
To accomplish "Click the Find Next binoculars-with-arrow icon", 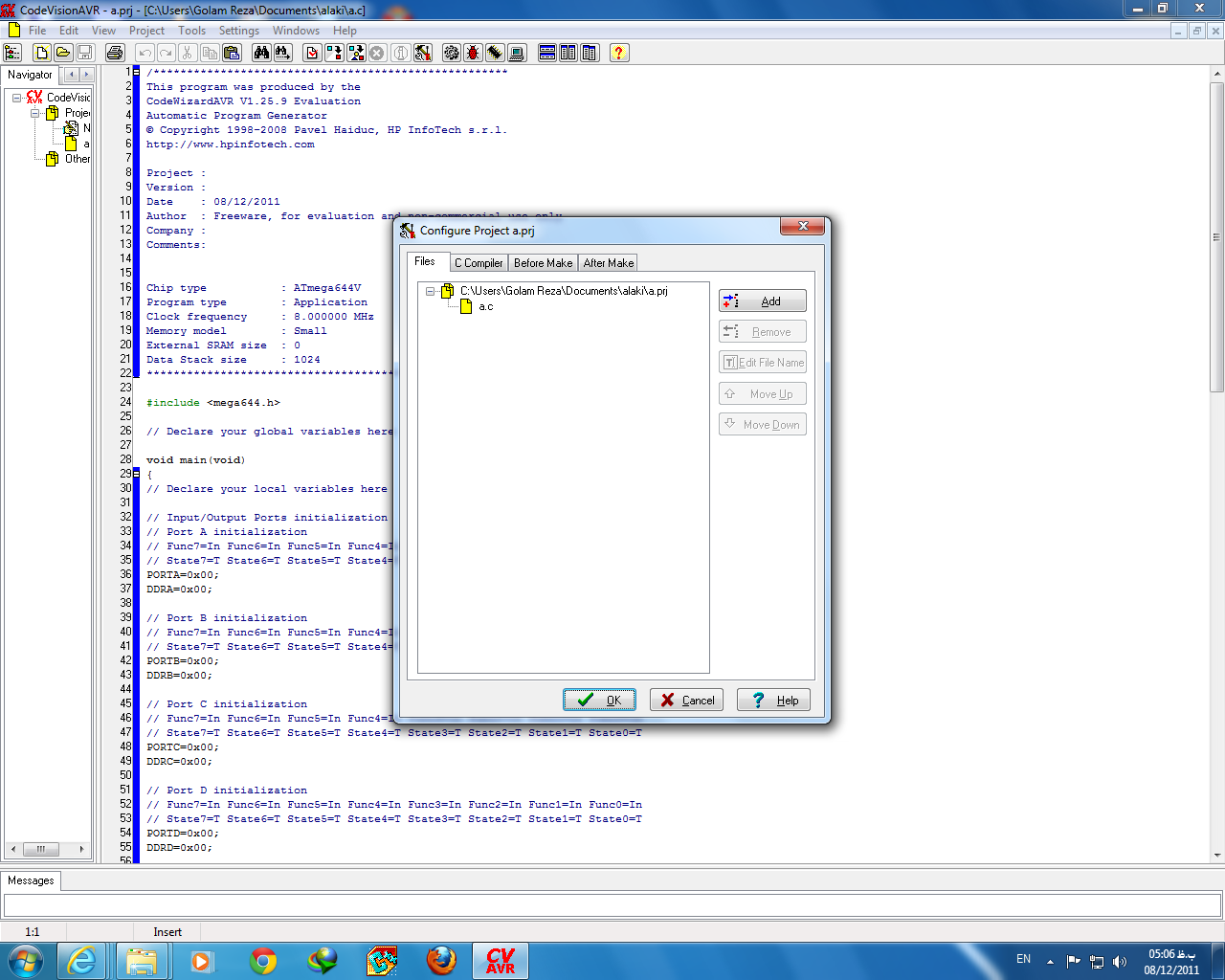I will [282, 53].
